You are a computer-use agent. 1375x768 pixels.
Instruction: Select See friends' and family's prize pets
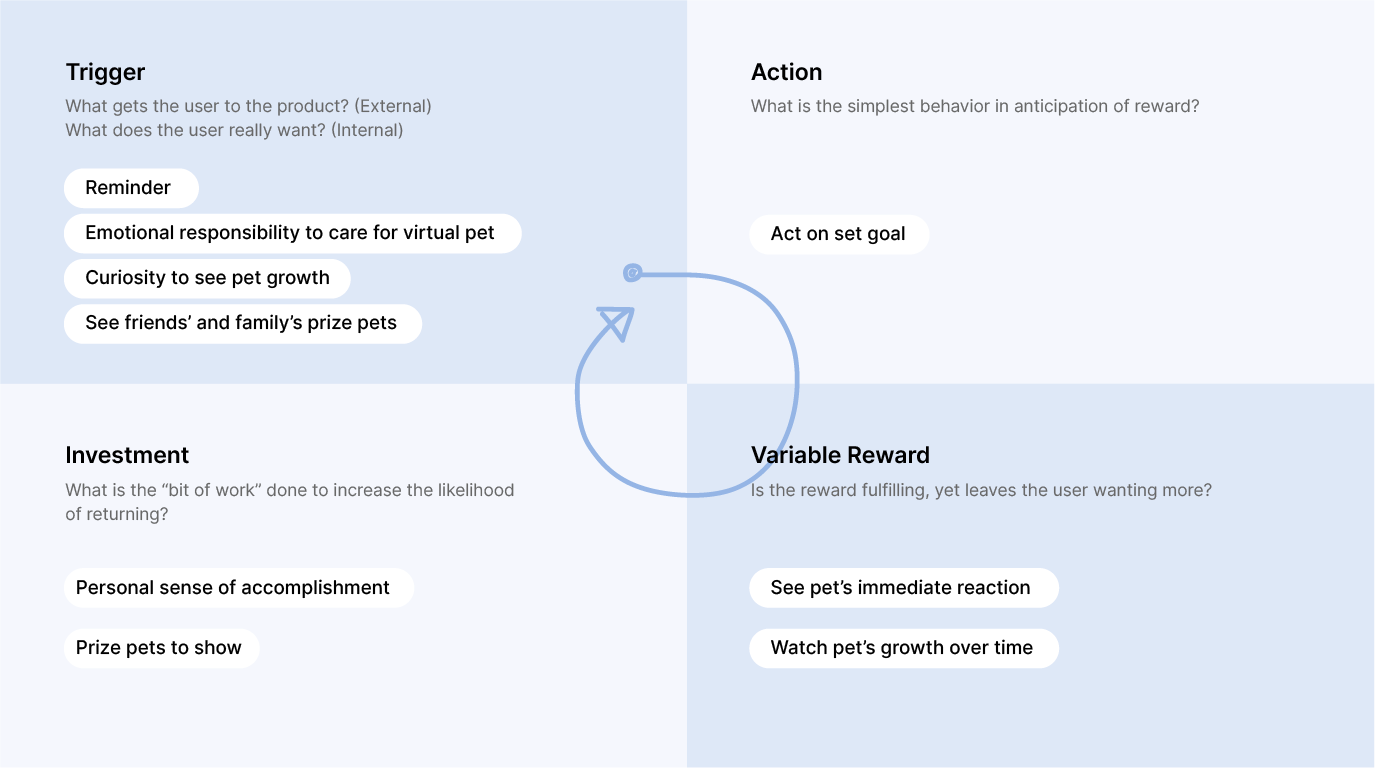click(243, 323)
